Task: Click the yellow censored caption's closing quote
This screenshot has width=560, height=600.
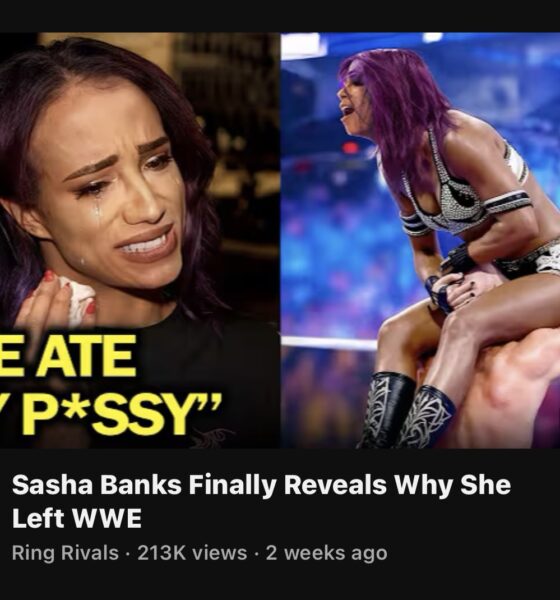Action: tap(213, 400)
